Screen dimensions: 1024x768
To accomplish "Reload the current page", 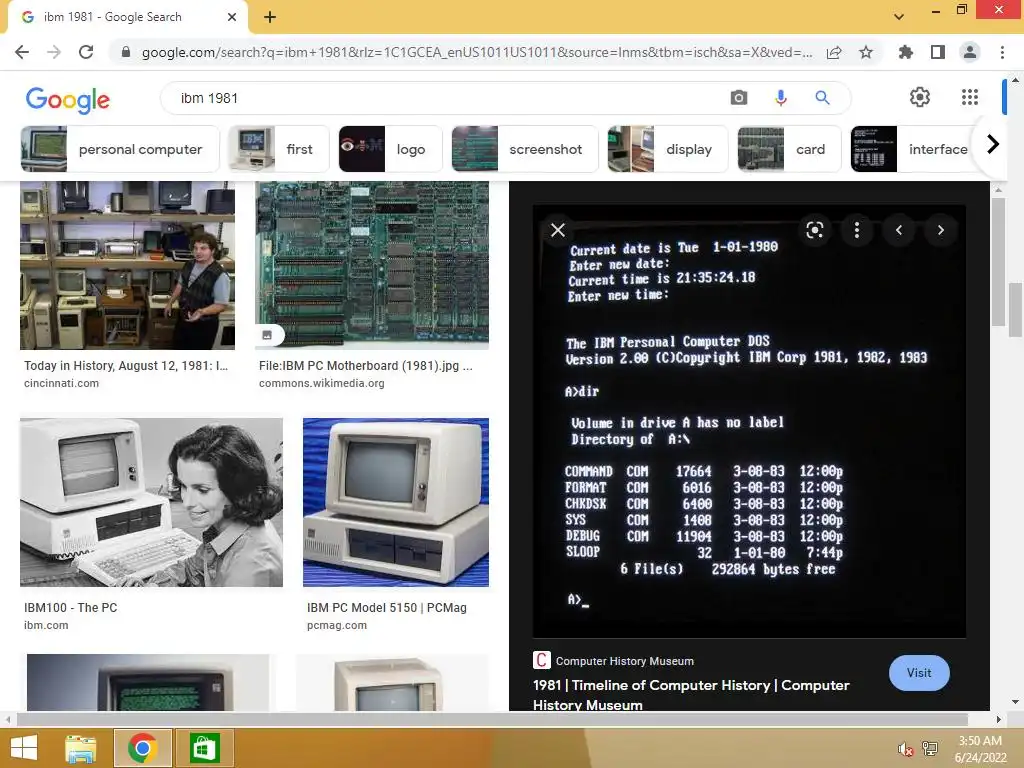I will [86, 52].
